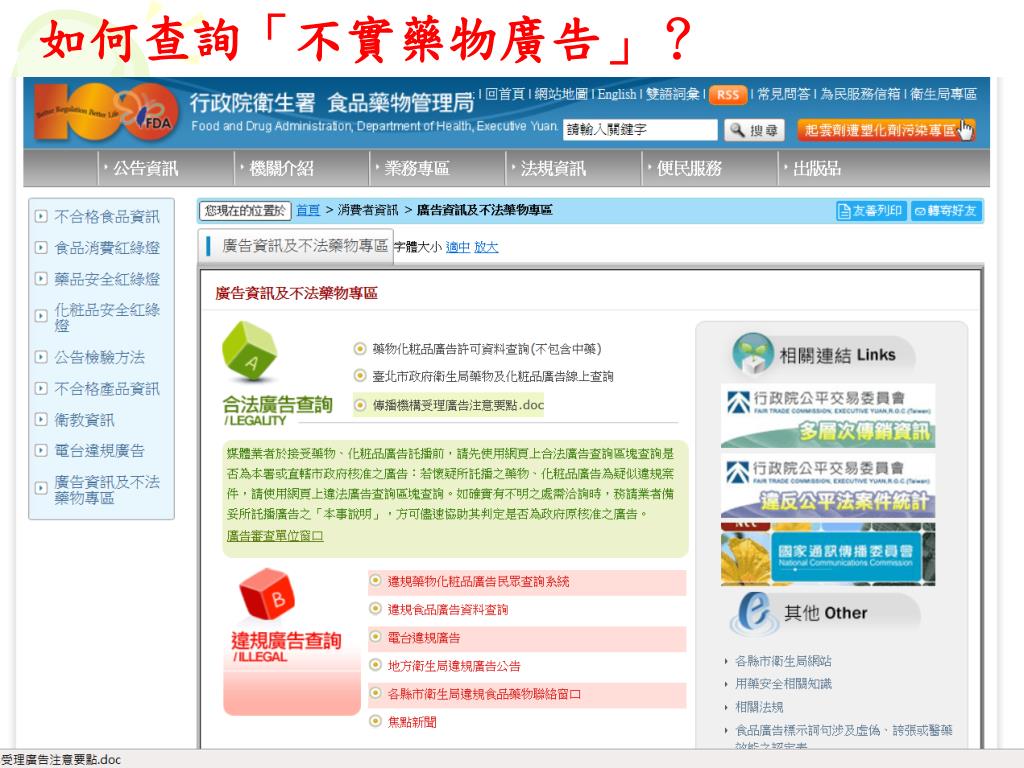Click the 搜尋 magnifier search button
Screen dimensions: 1024x768
point(754,130)
